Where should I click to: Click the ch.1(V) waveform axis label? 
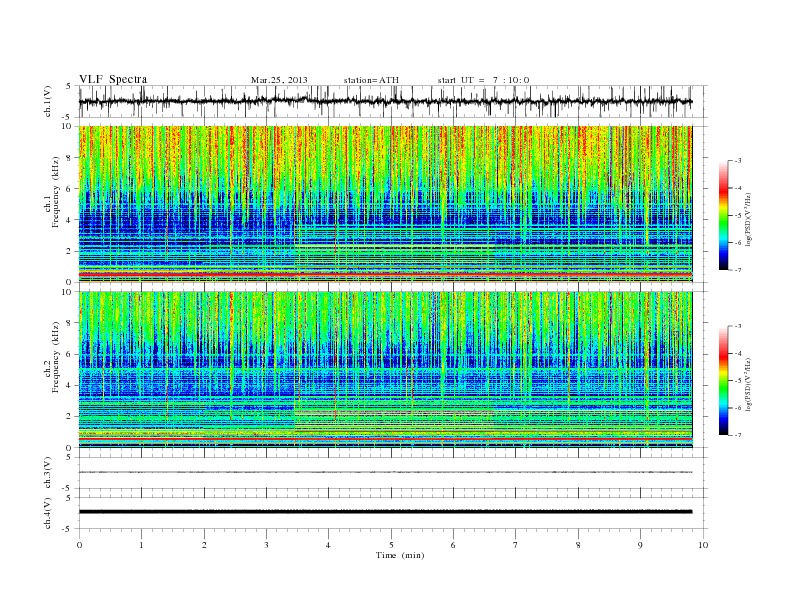(48, 101)
